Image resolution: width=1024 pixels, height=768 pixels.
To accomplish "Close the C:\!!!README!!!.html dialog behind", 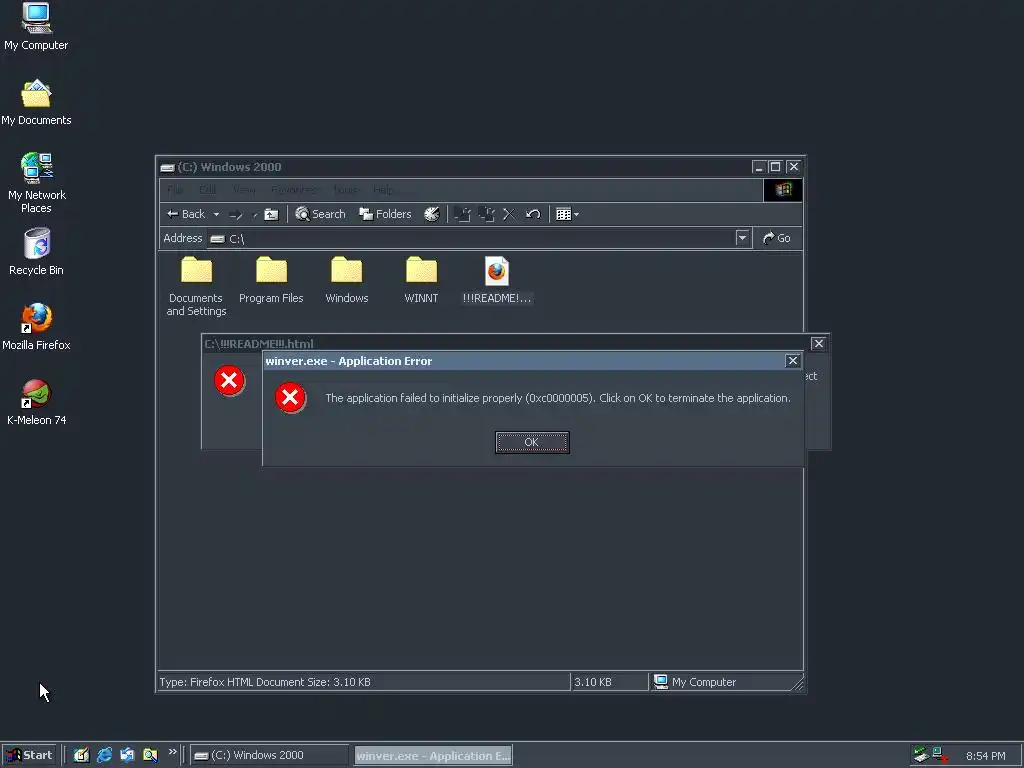I will point(818,344).
